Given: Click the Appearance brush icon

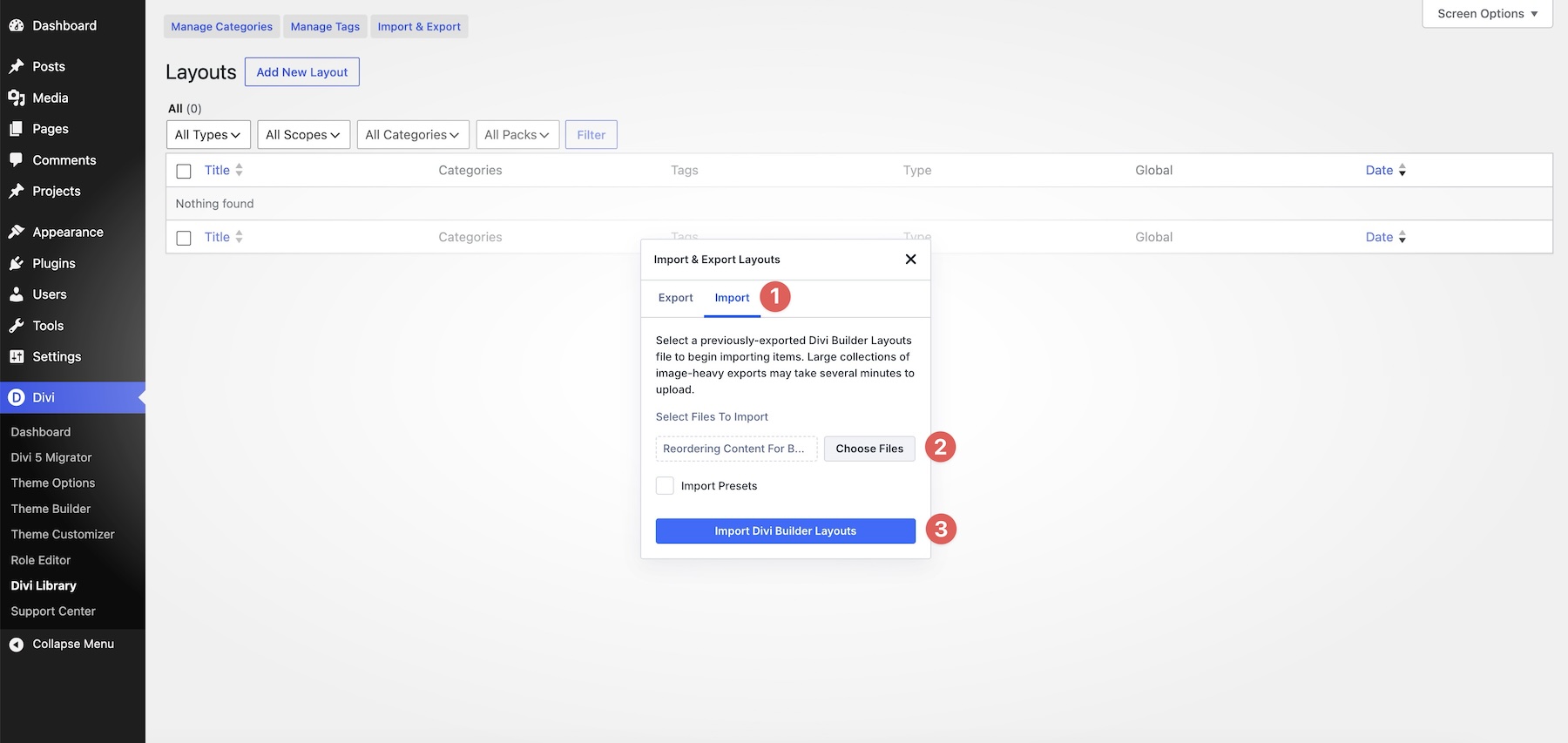Looking at the screenshot, I should click(x=17, y=232).
